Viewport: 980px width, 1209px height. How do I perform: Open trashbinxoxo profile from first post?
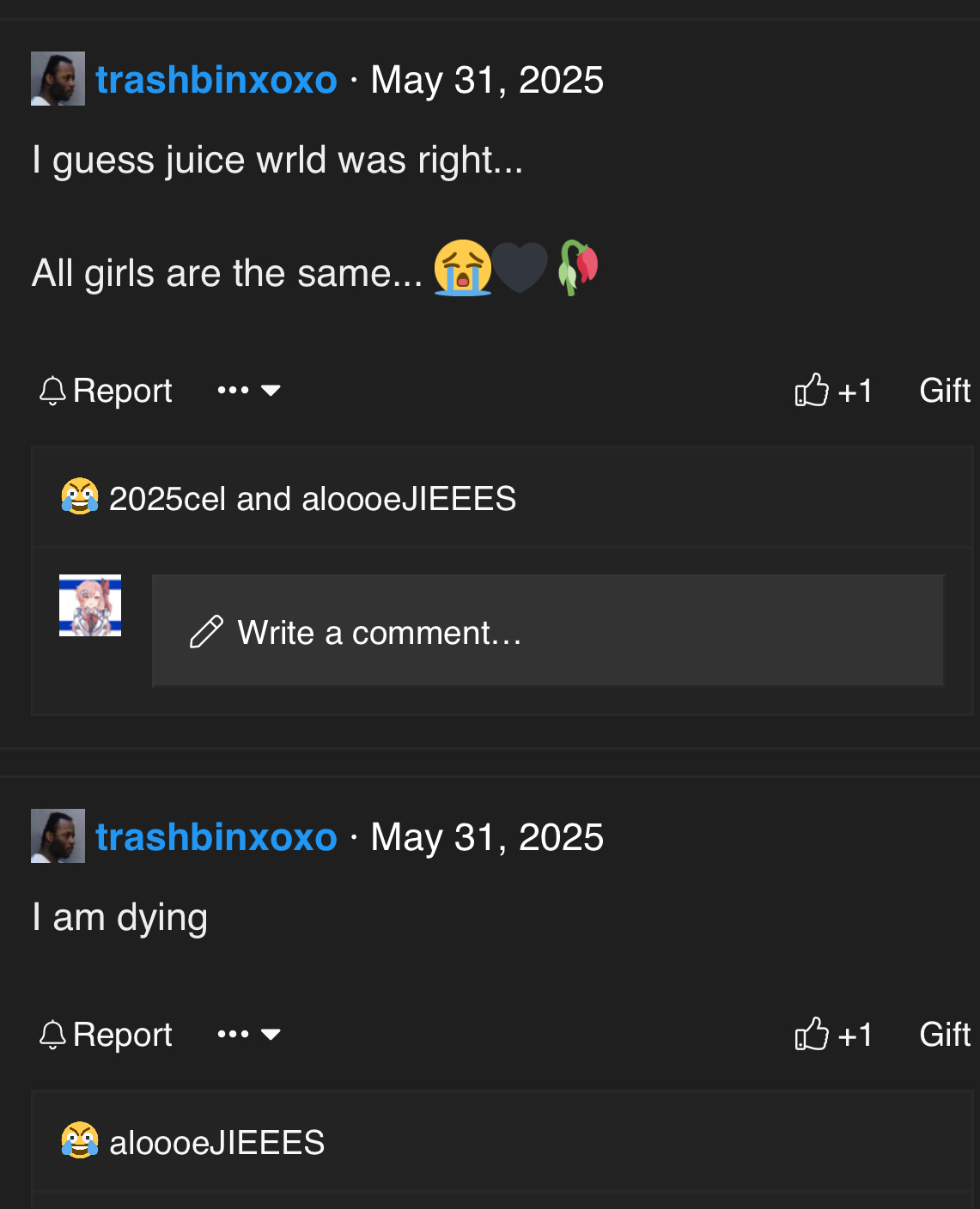coord(216,80)
